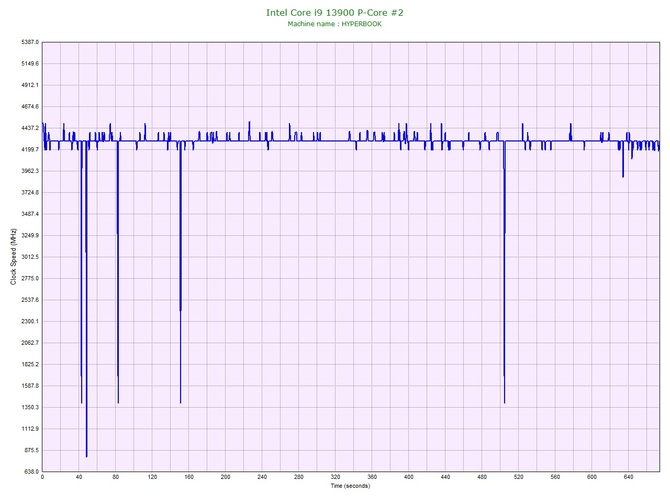This screenshot has width=670, height=503.
Task: Click the 875.5 y-axis value
Action: click(x=31, y=450)
